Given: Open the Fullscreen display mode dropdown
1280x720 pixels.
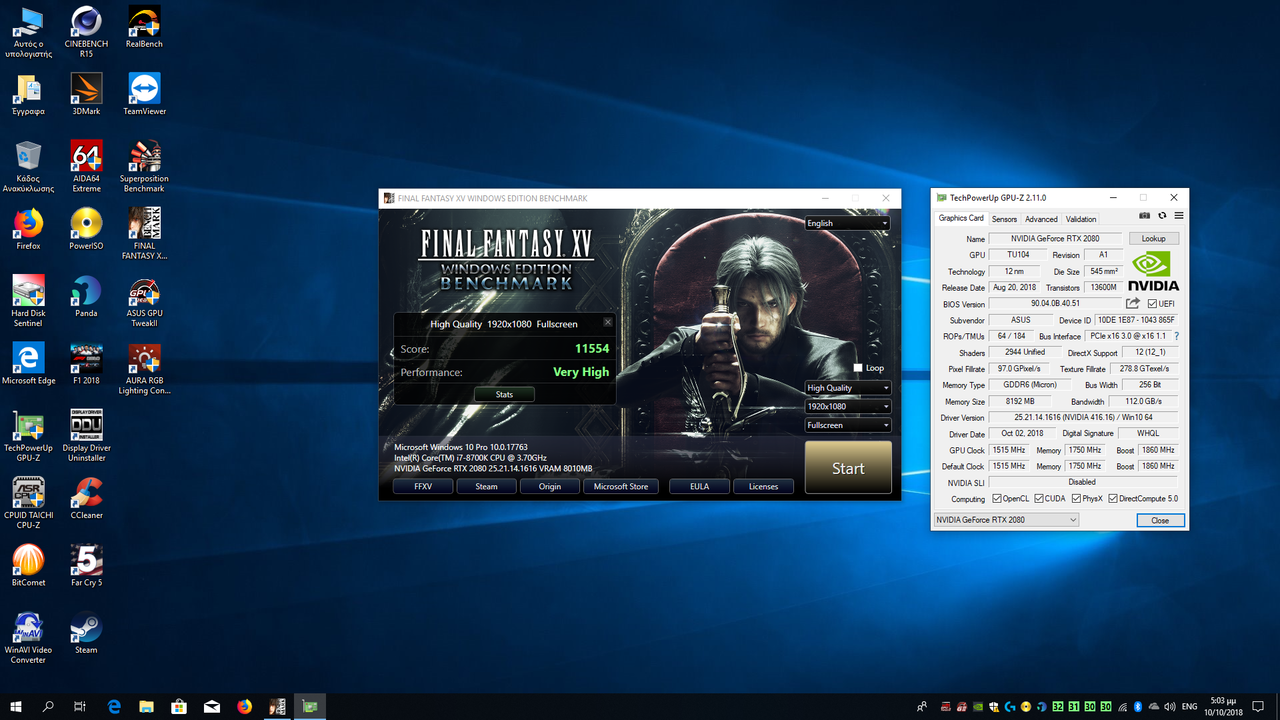Looking at the screenshot, I should 847,425.
